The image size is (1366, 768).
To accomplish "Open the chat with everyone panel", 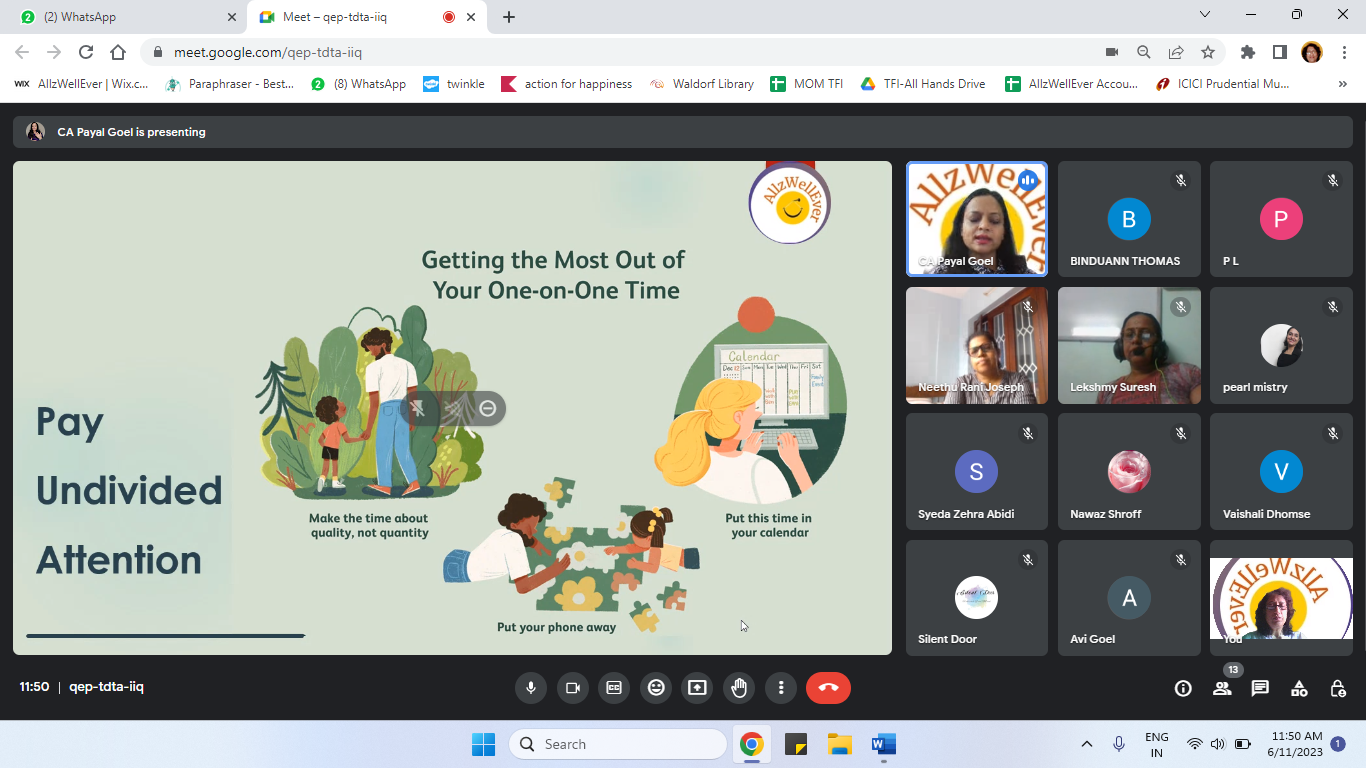I will click(x=1260, y=688).
